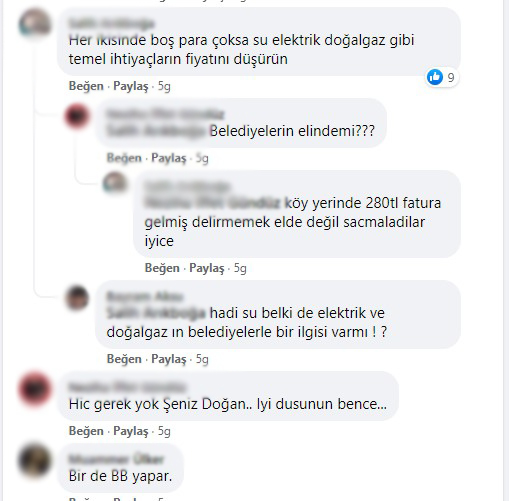Share the comment about temel ihtiyaçların fiyatını
The image size is (509, 501).
[x=131, y=86]
